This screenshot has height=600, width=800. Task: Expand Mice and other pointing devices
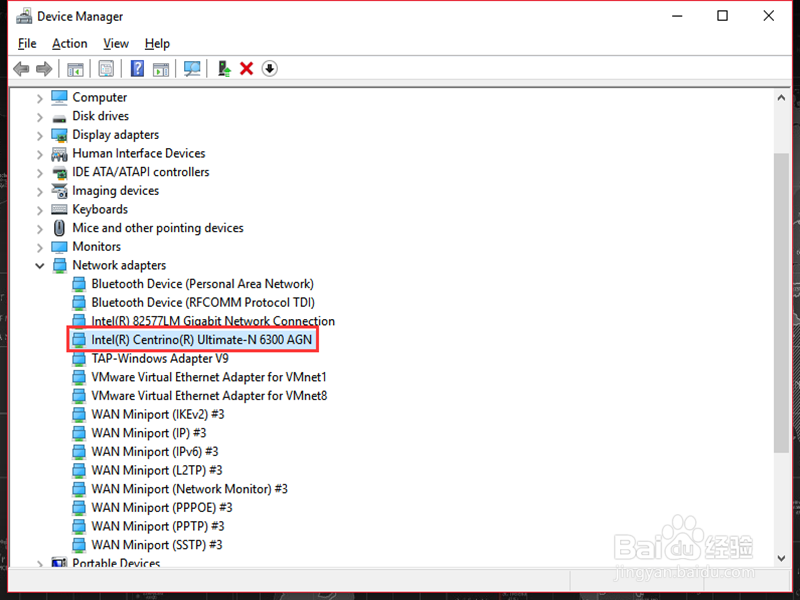40,229
